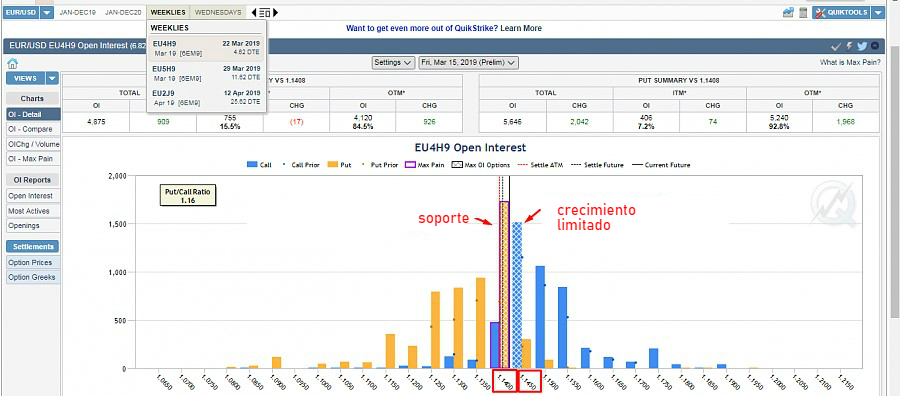Go to previous expiration with left arrow
900x396 pixels.
pyautogui.click(x=254, y=13)
